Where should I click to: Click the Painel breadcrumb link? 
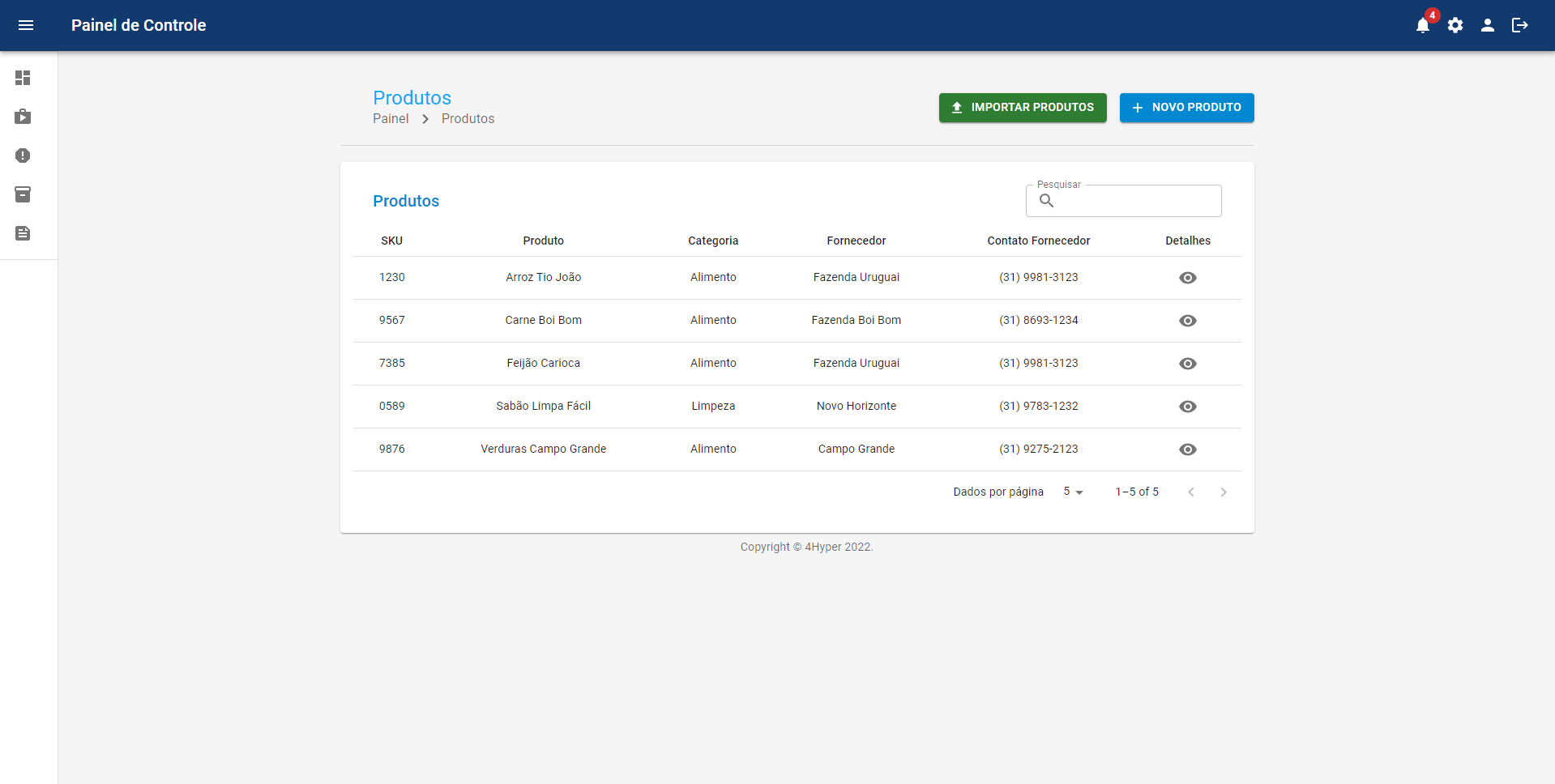[x=391, y=119]
